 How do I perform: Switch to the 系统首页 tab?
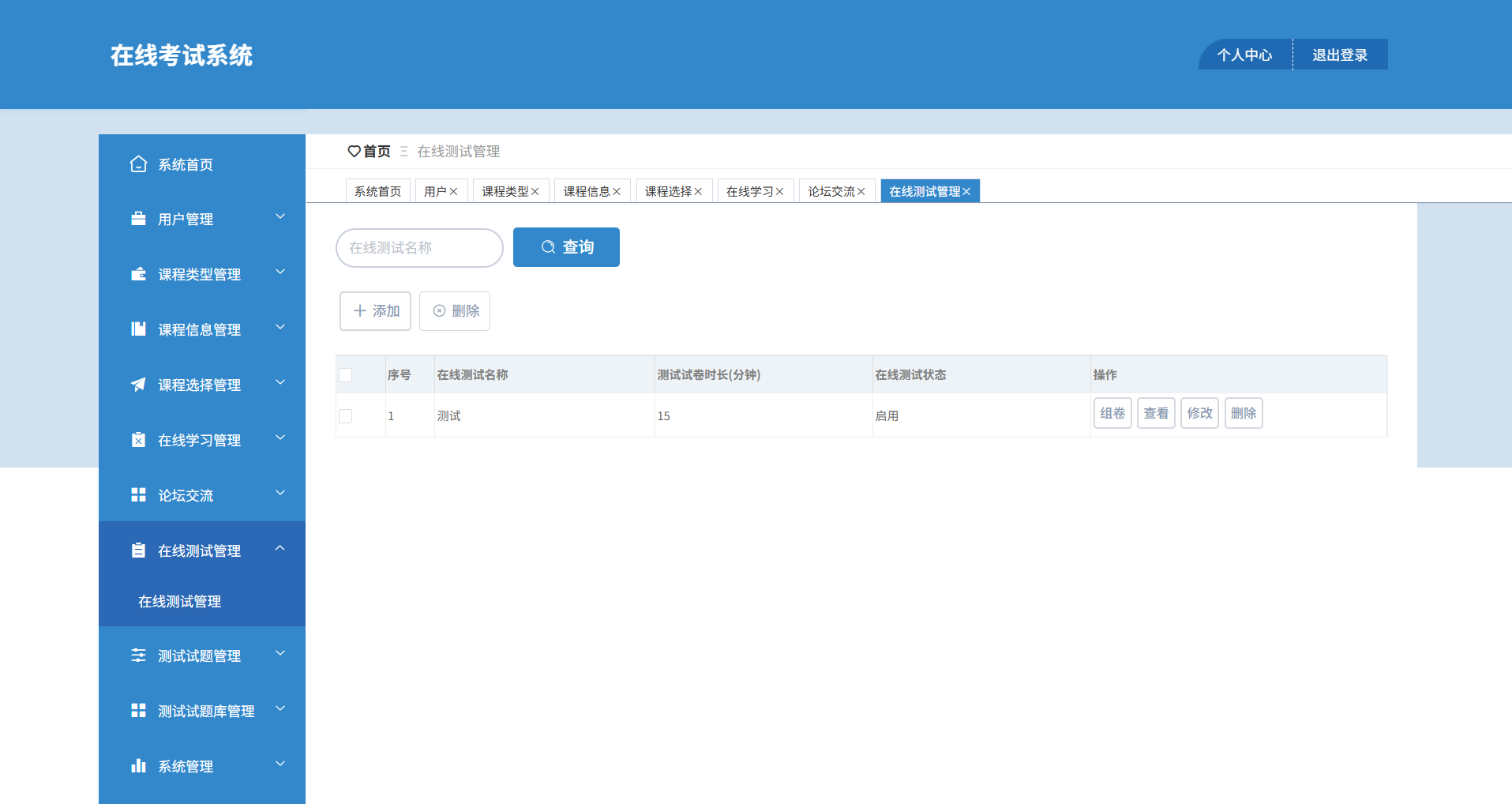coord(378,191)
